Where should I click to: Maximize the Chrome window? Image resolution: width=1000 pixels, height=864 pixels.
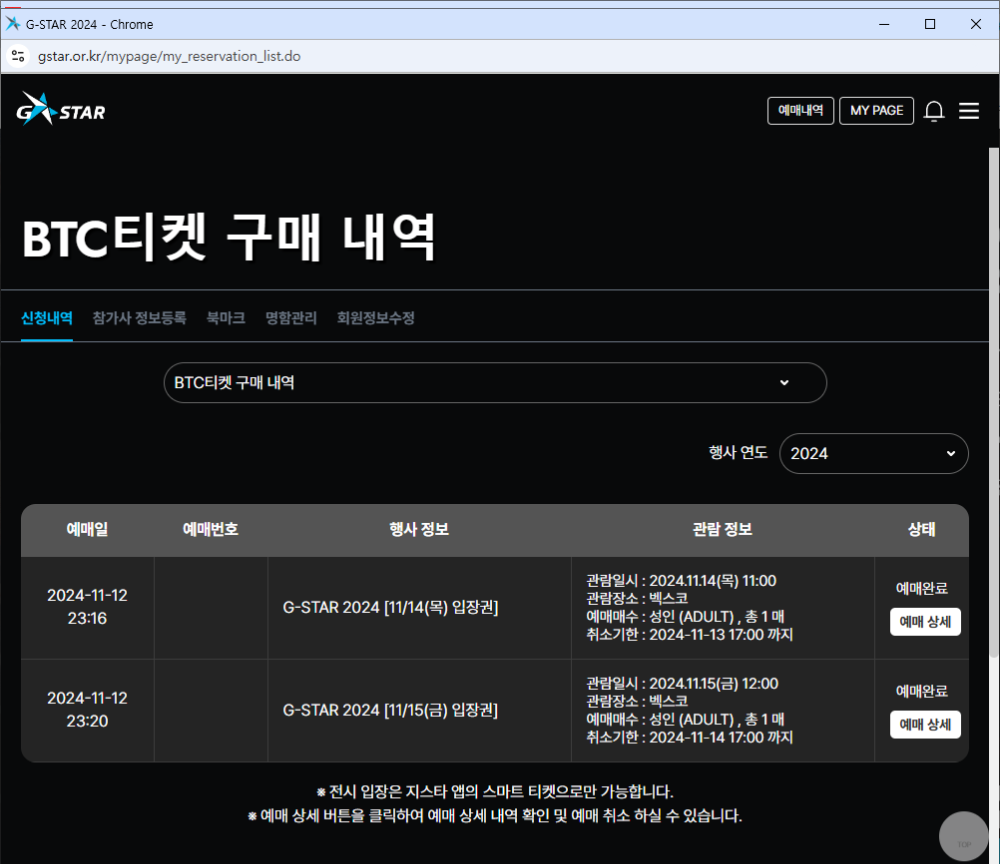[930, 24]
